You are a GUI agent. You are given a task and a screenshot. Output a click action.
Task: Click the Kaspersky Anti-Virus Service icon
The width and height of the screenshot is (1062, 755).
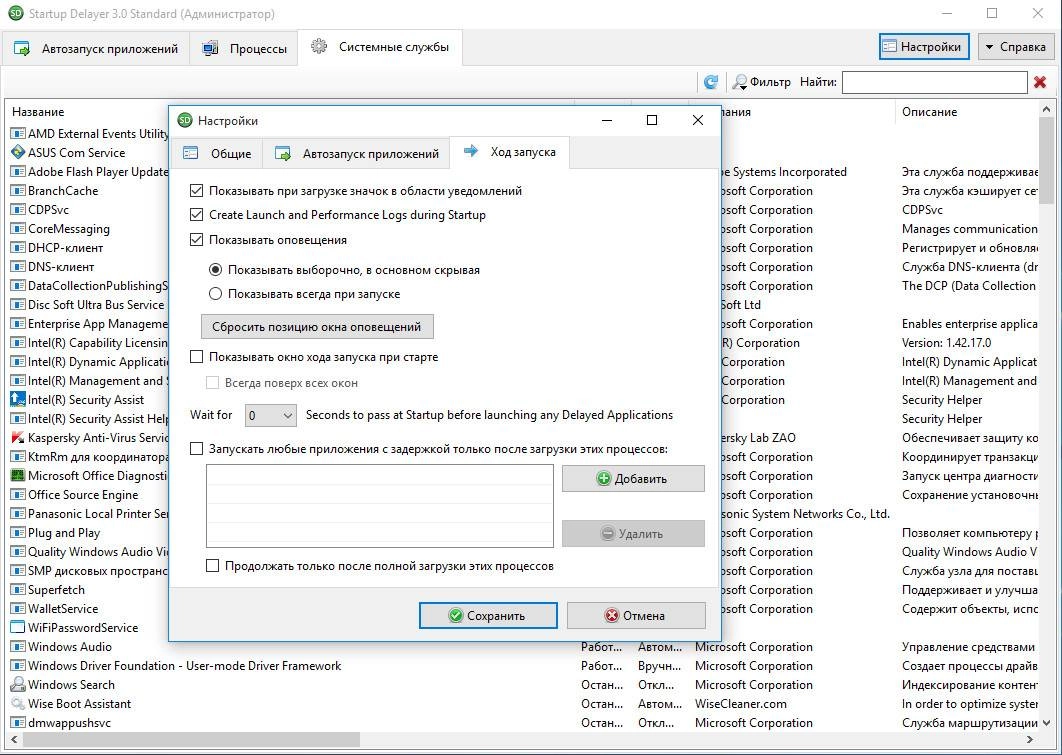pos(18,437)
